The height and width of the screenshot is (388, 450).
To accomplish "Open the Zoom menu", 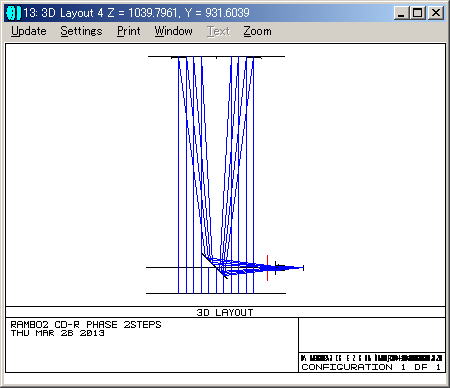I will pyautogui.click(x=257, y=31).
